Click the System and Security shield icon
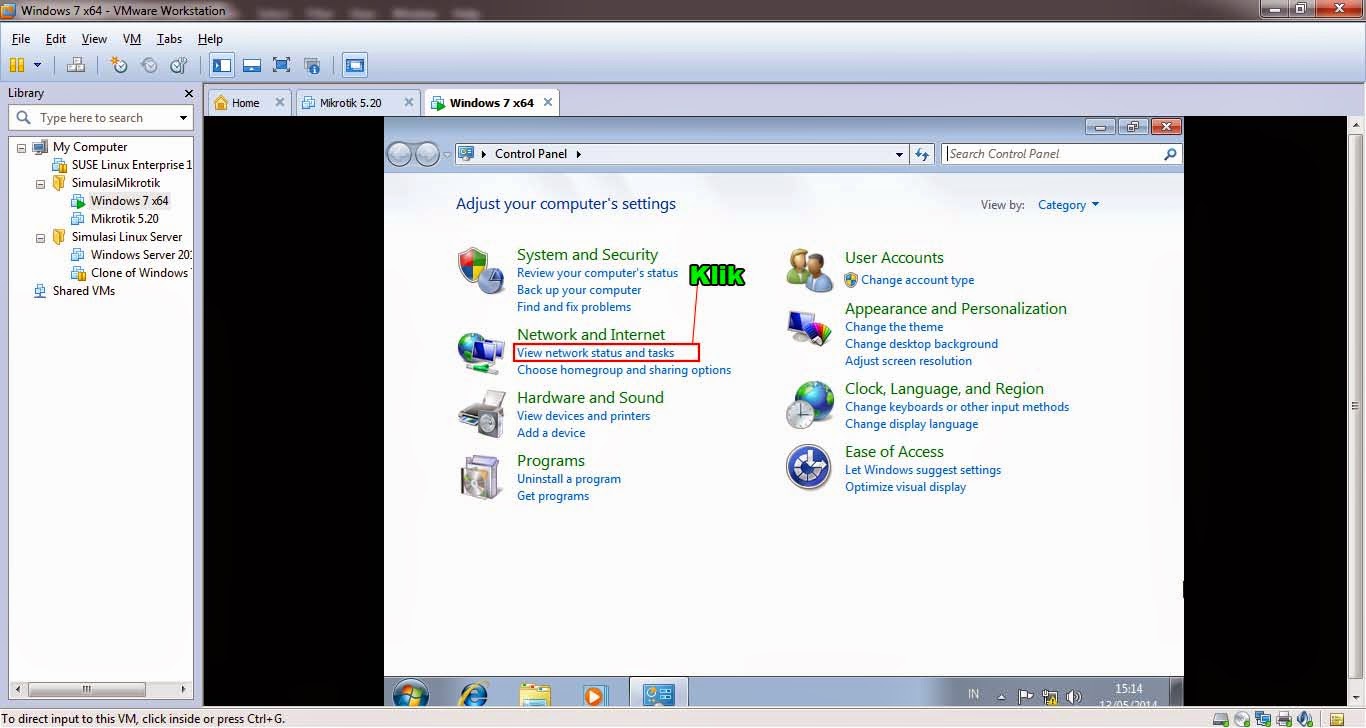1366x728 pixels. 481,271
